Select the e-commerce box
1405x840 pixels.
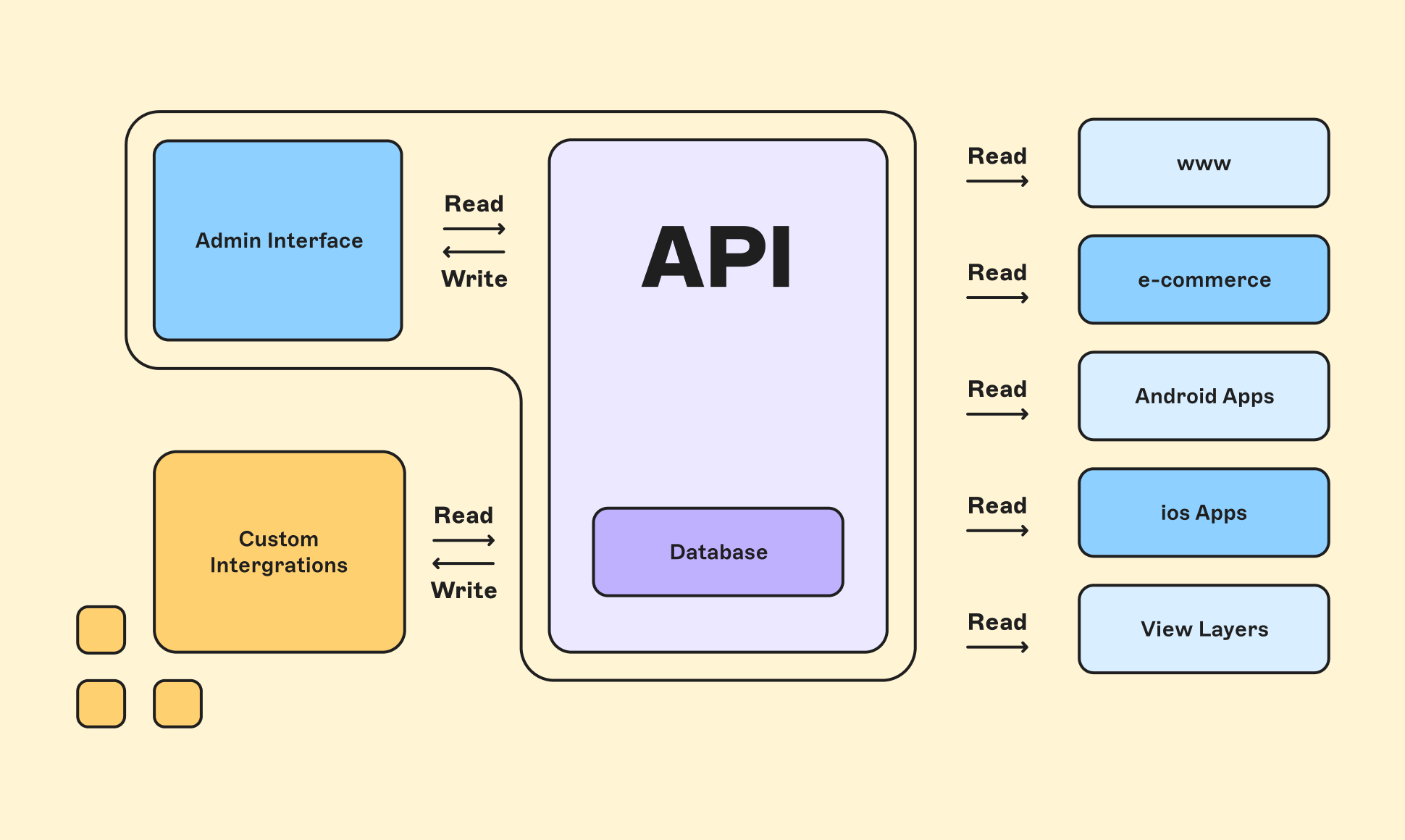pyautogui.click(x=1204, y=280)
